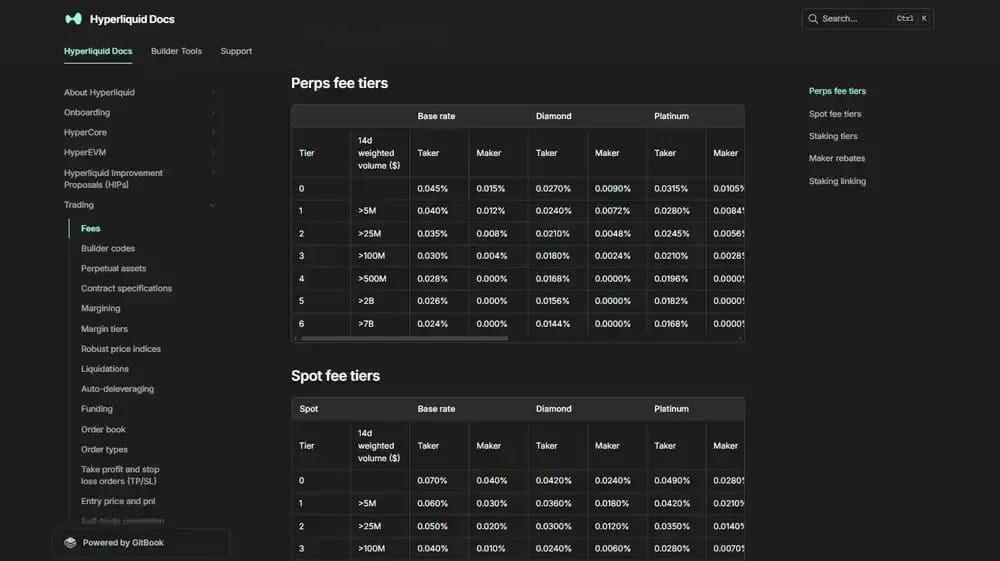Viewport: 1000px width, 561px height.
Task: Open the Trading sidebar section
Action: 78,205
